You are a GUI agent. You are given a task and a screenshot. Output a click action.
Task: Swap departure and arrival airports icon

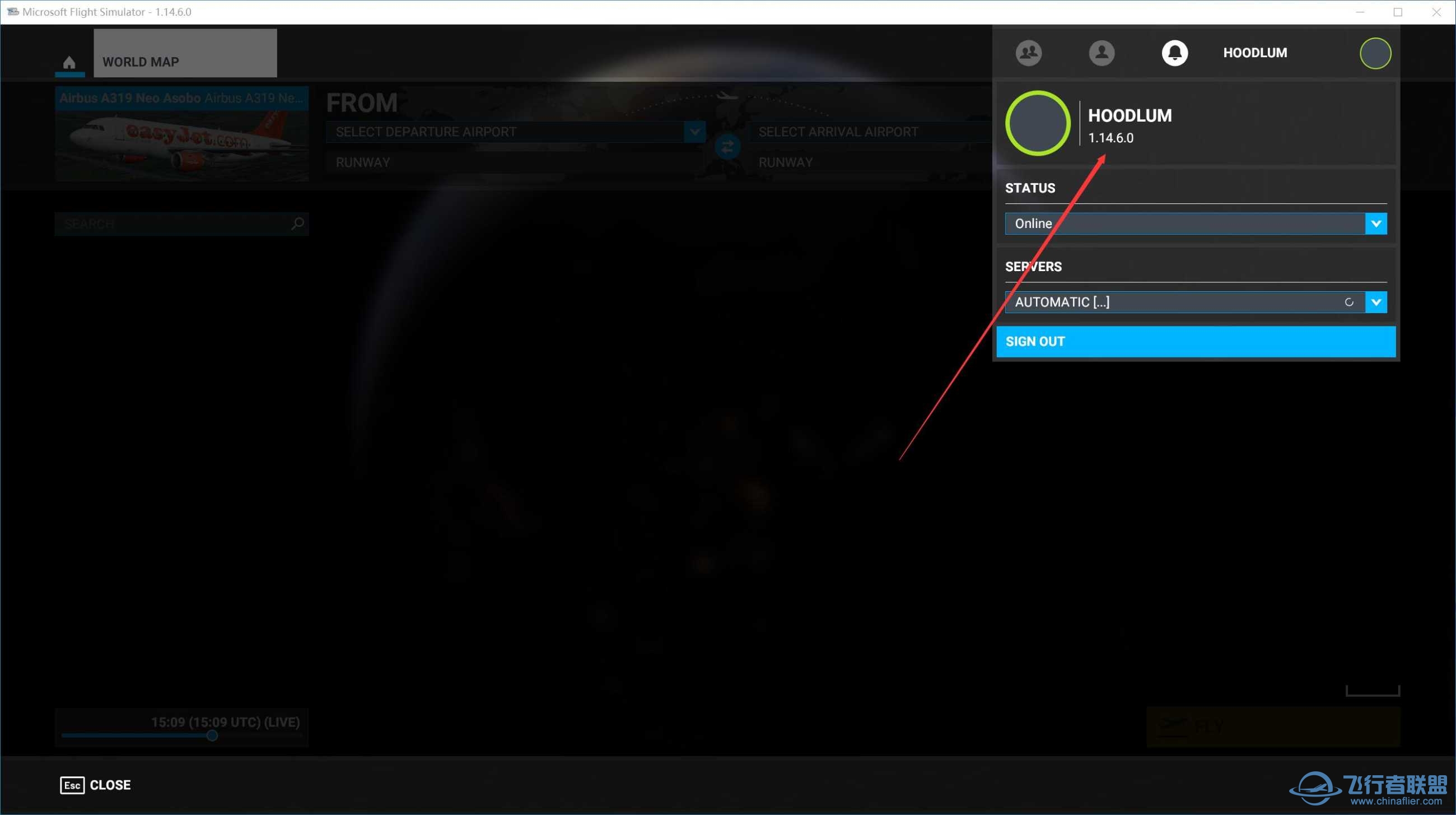tap(727, 147)
